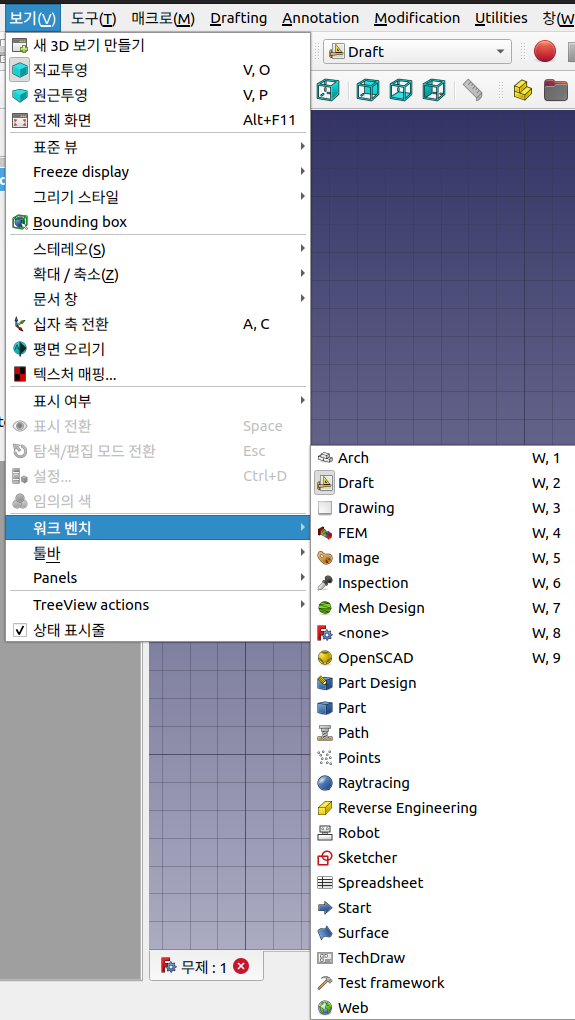This screenshot has width=575, height=1020.
Task: Open TechDraw workbench
Action: (442, 958)
